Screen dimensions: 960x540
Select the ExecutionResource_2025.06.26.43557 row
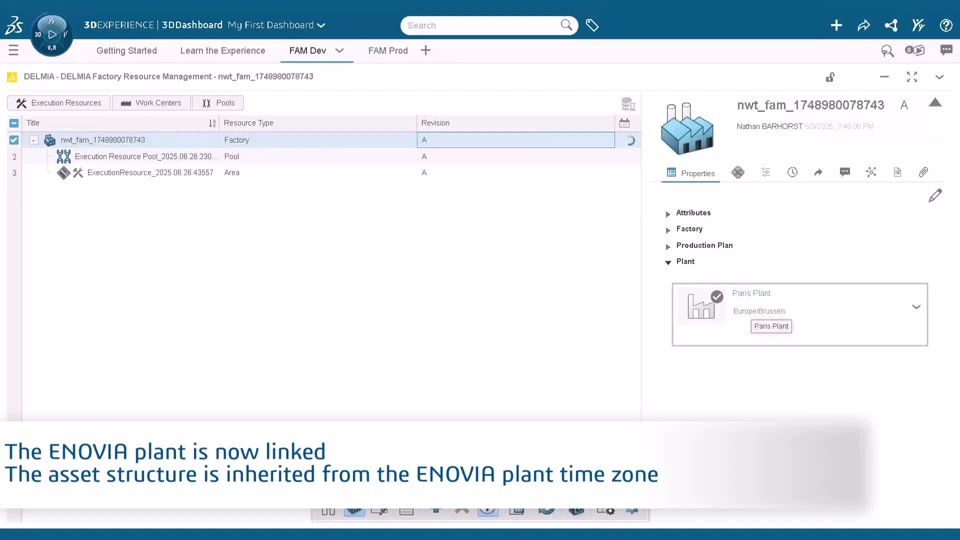click(150, 173)
